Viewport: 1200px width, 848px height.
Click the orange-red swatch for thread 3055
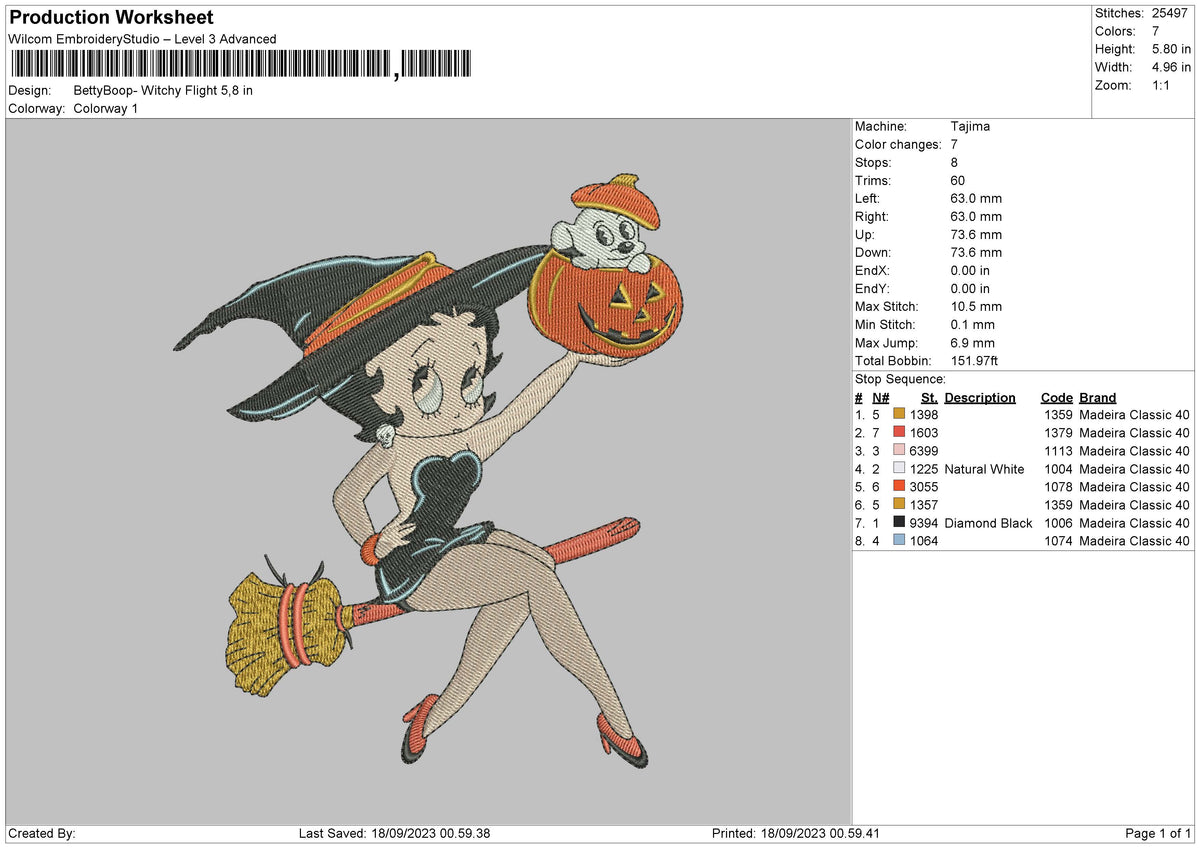(898, 486)
